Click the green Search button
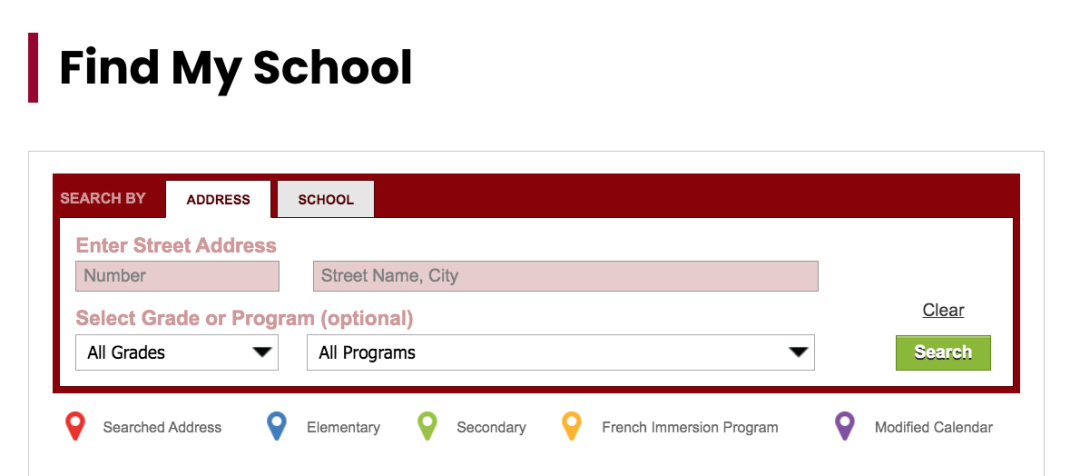1080x476 pixels. pyautogui.click(x=943, y=353)
